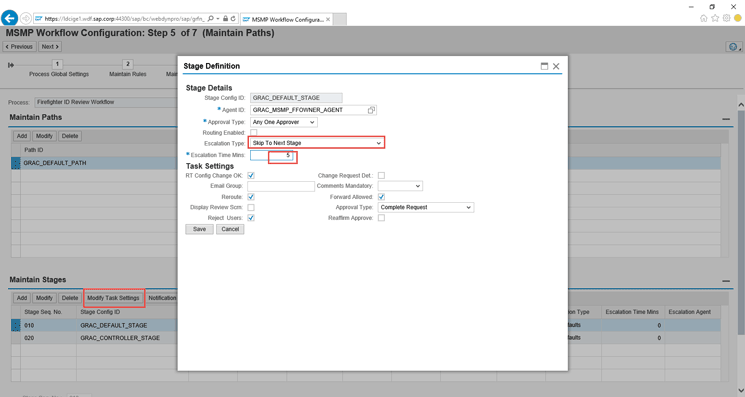Click the Next step button

50,47
